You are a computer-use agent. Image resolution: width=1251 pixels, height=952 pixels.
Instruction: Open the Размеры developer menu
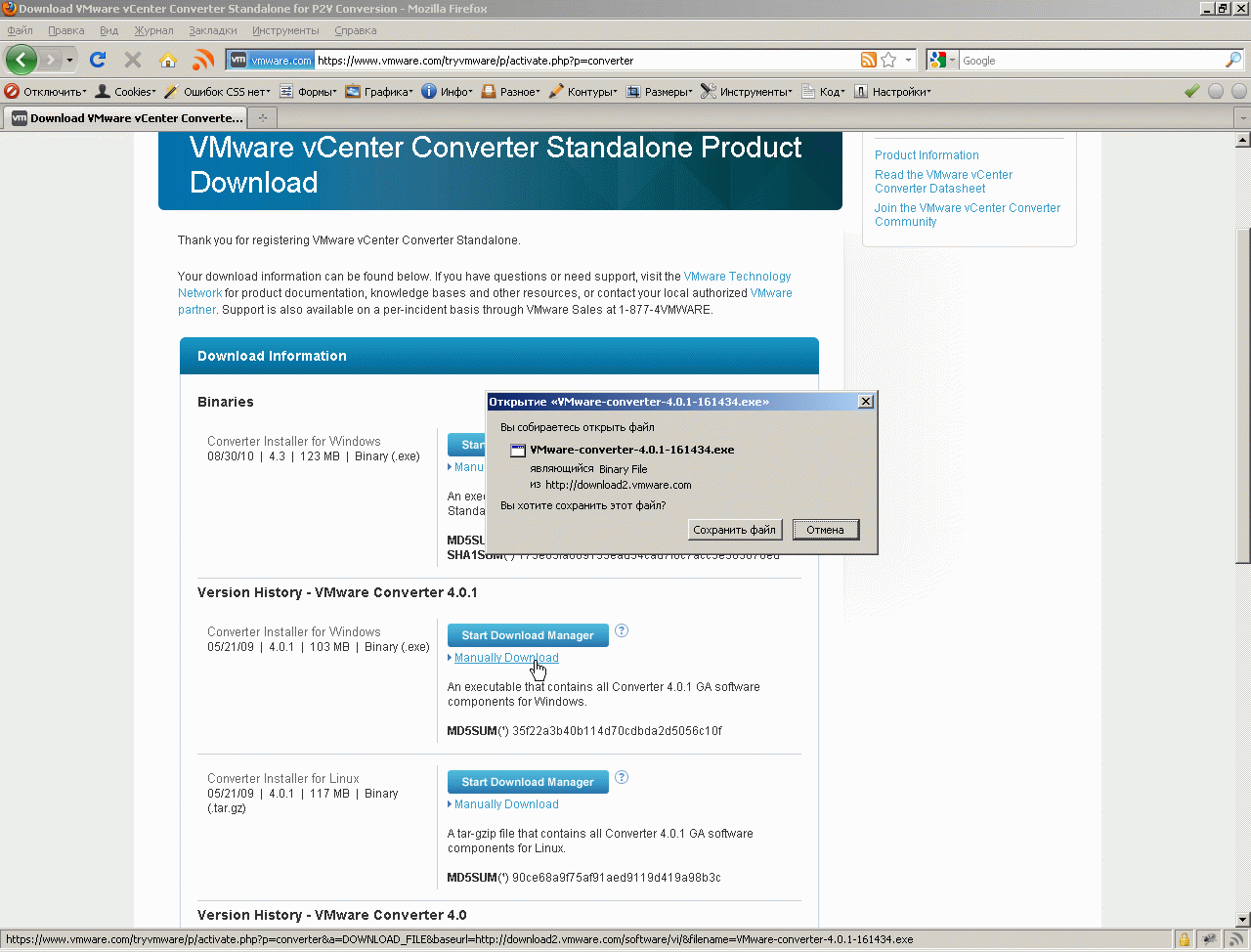tap(659, 92)
